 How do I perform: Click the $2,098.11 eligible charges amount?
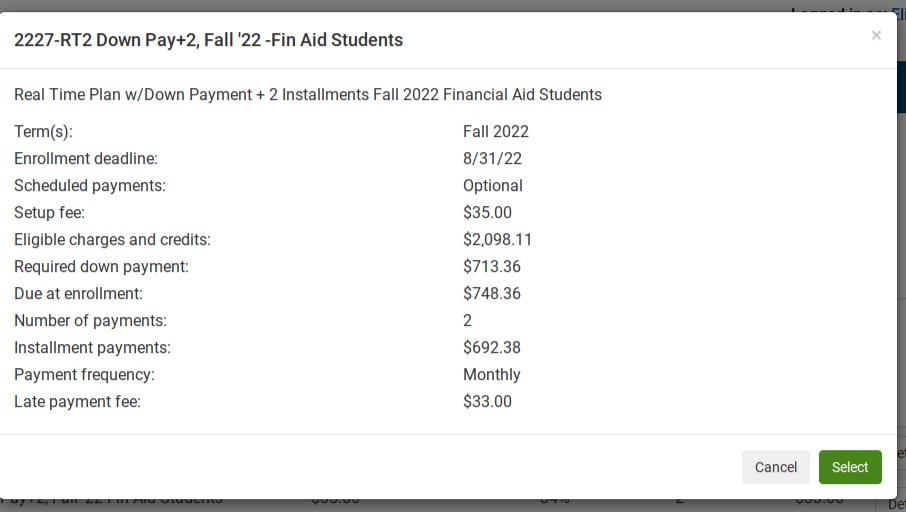(497, 240)
